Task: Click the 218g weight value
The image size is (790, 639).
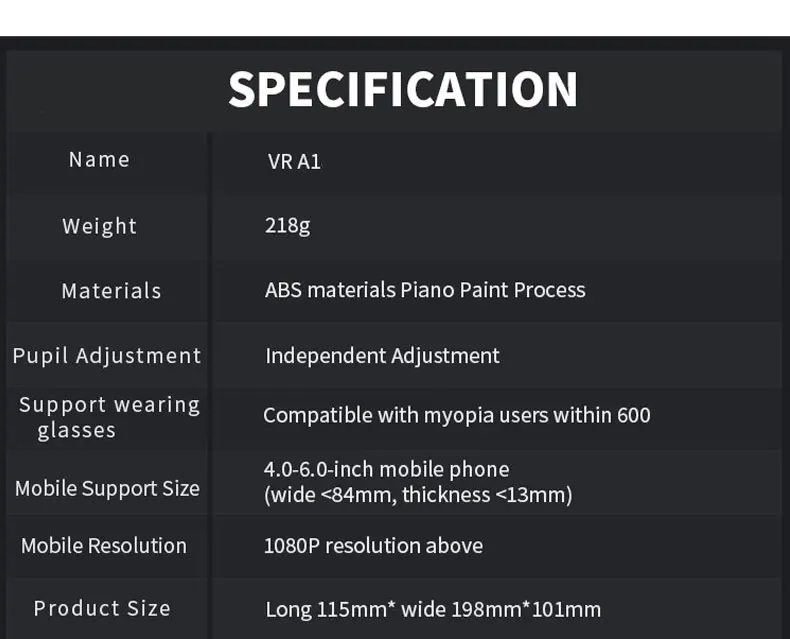Action: pyautogui.click(x=287, y=226)
